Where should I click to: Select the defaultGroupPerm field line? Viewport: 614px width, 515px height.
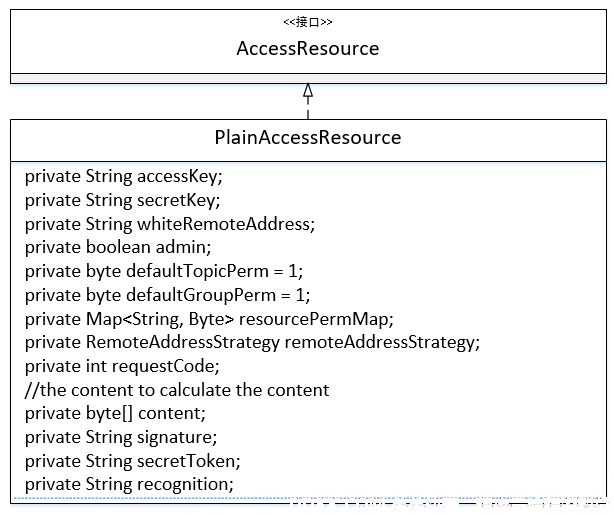coord(168,295)
